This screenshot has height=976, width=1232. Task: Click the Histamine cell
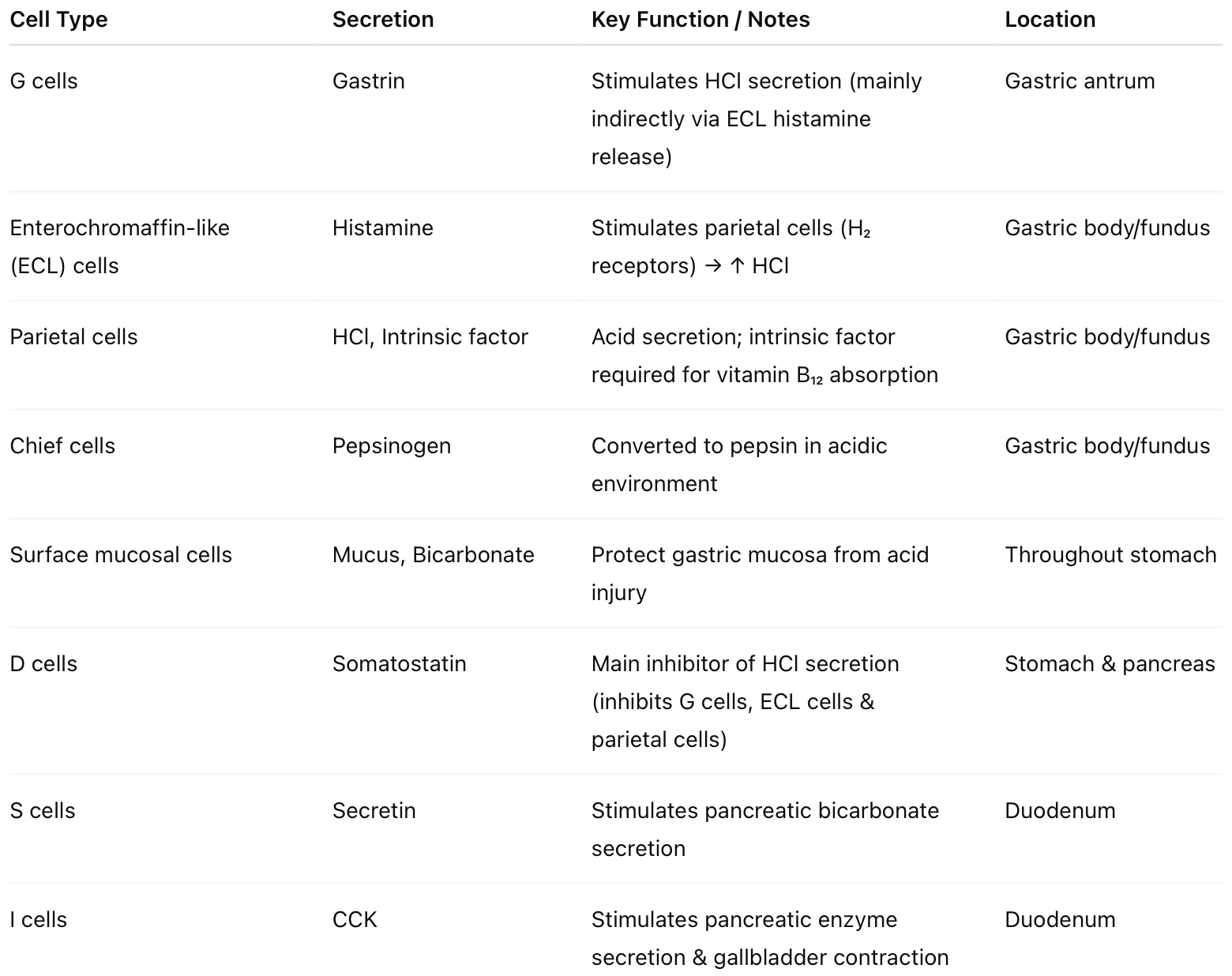coord(383,228)
